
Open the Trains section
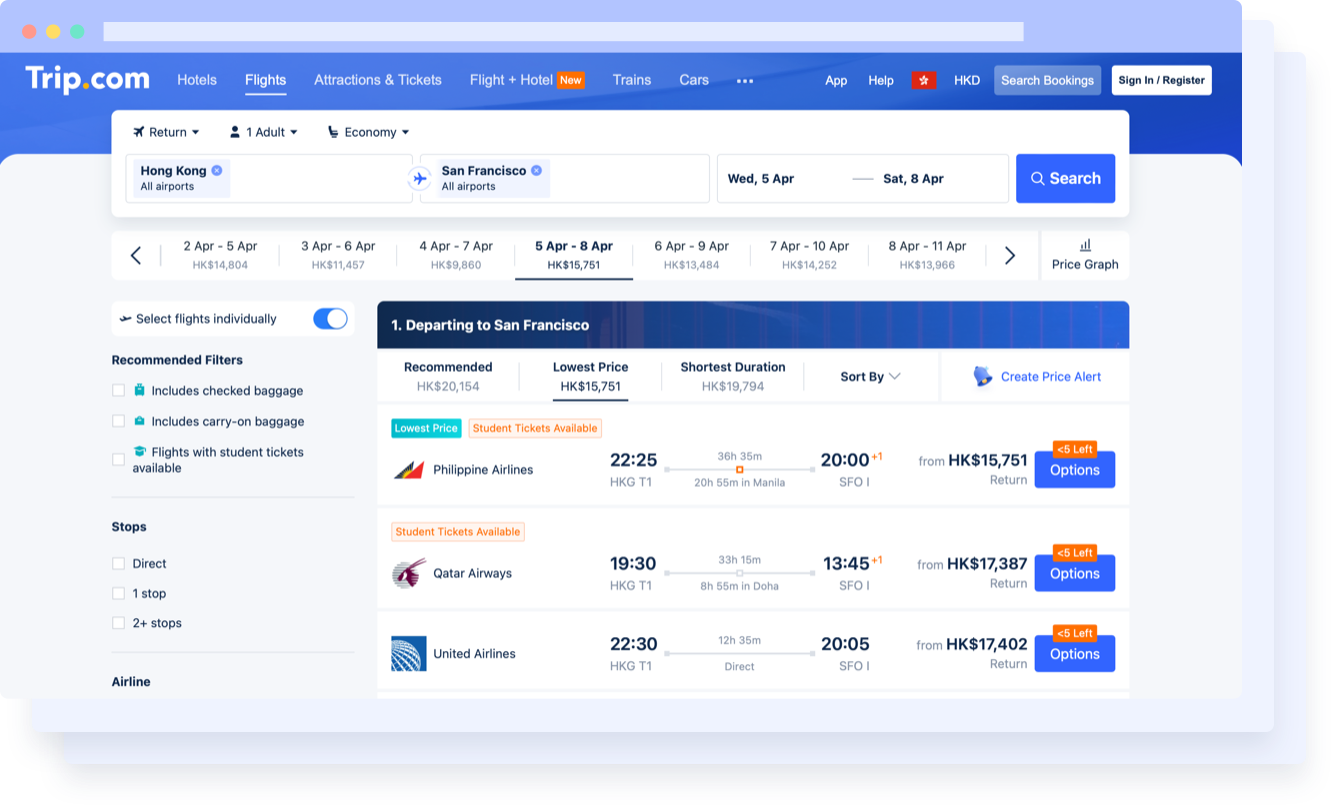pos(632,80)
